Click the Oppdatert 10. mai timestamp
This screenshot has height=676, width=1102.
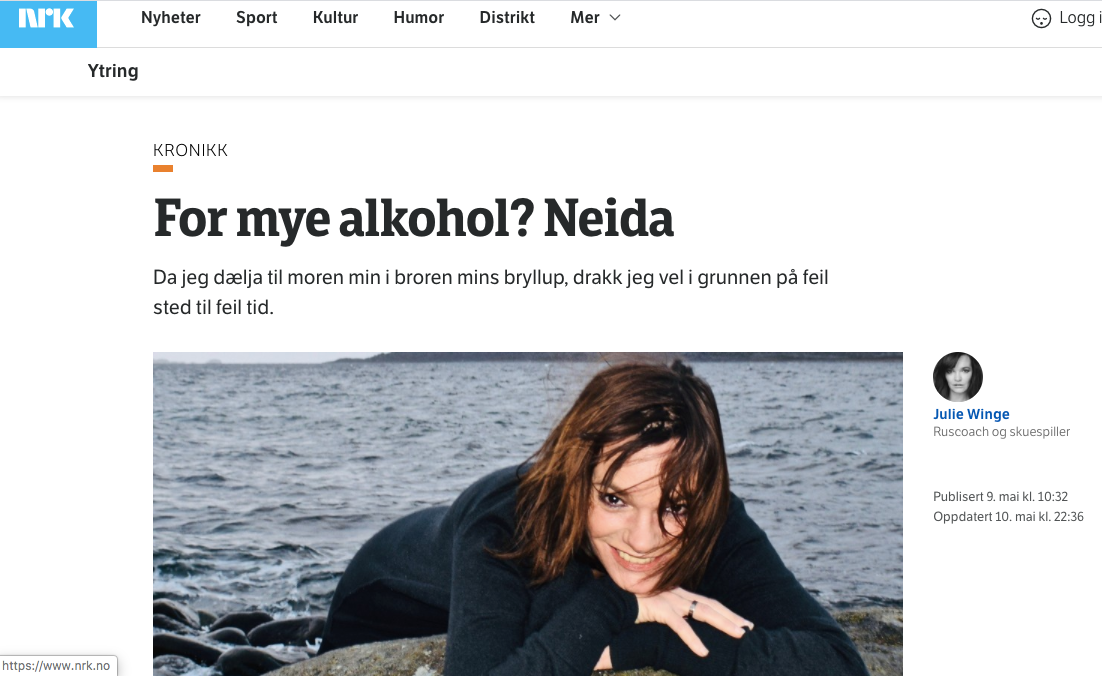click(x=1008, y=516)
